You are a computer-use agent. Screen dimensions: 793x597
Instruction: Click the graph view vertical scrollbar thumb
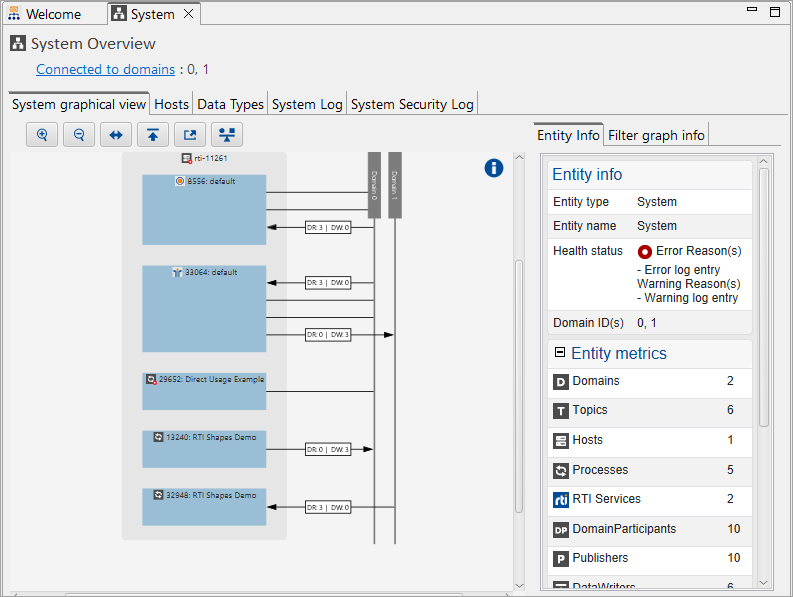(519, 387)
